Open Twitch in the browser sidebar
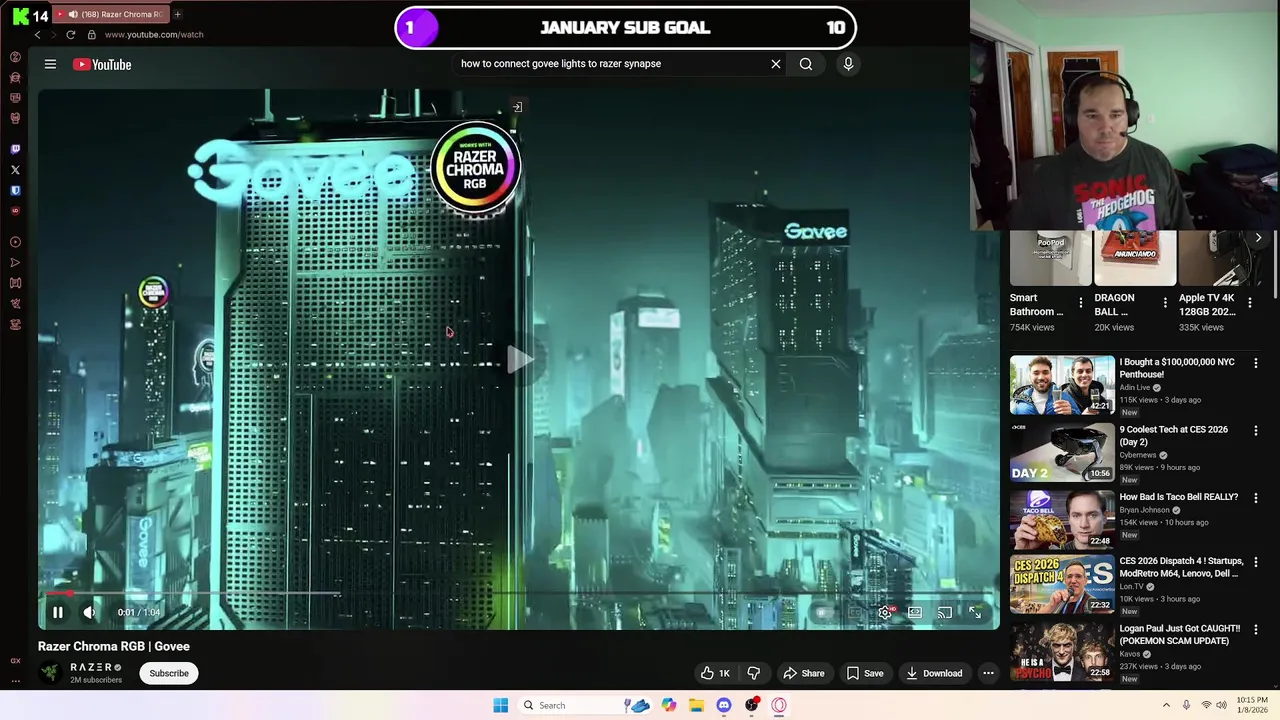1280x720 pixels. (x=15, y=149)
